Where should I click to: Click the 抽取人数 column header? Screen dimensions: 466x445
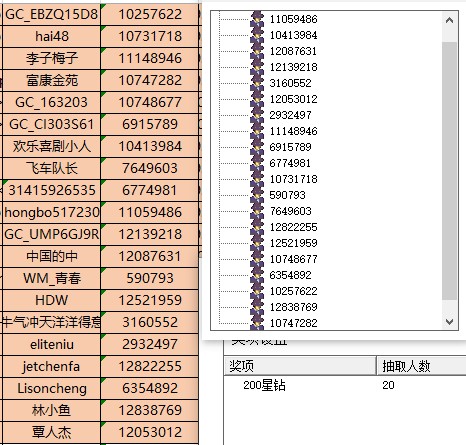tap(421, 366)
